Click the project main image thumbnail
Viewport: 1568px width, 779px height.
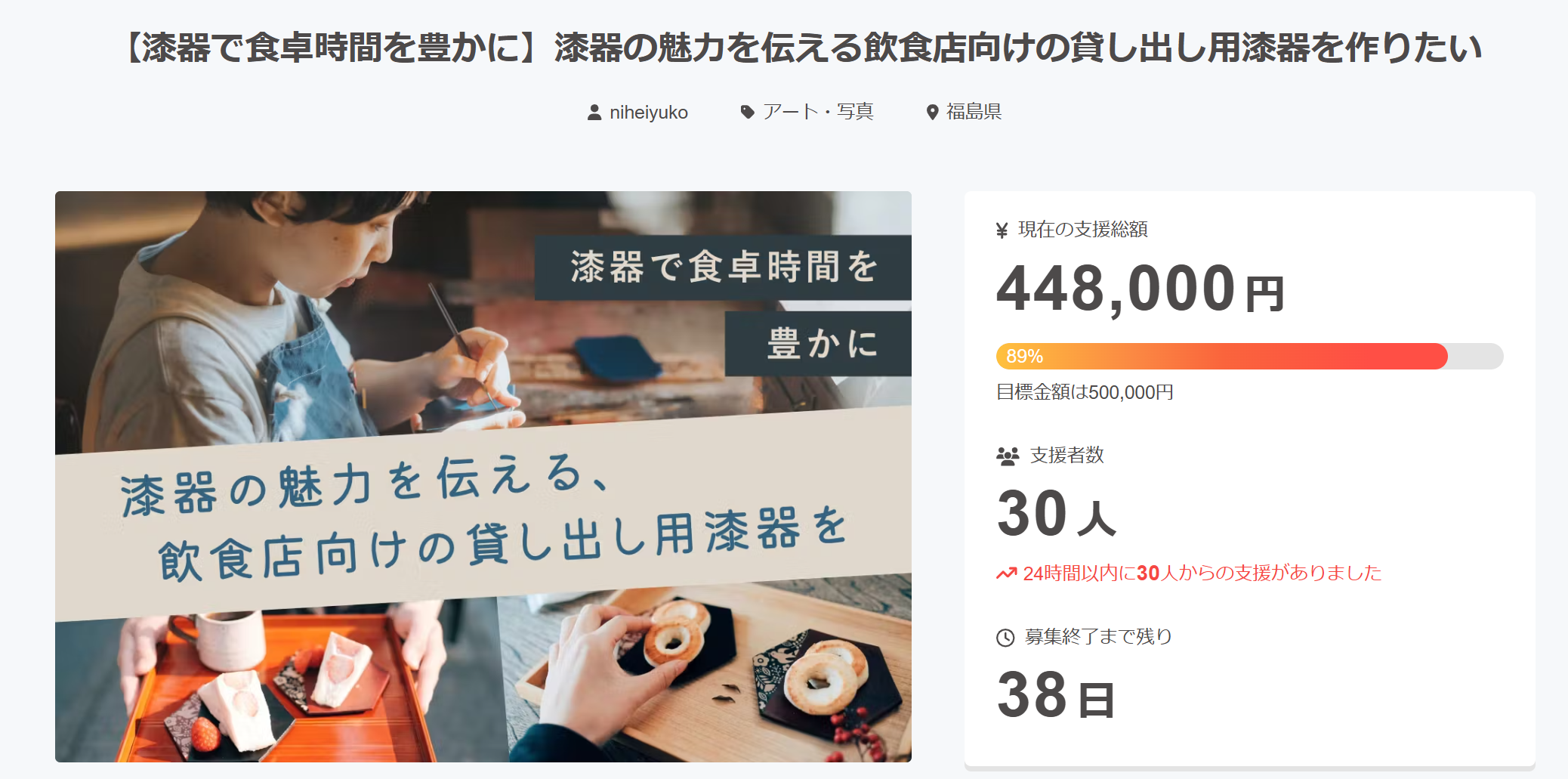click(x=483, y=477)
